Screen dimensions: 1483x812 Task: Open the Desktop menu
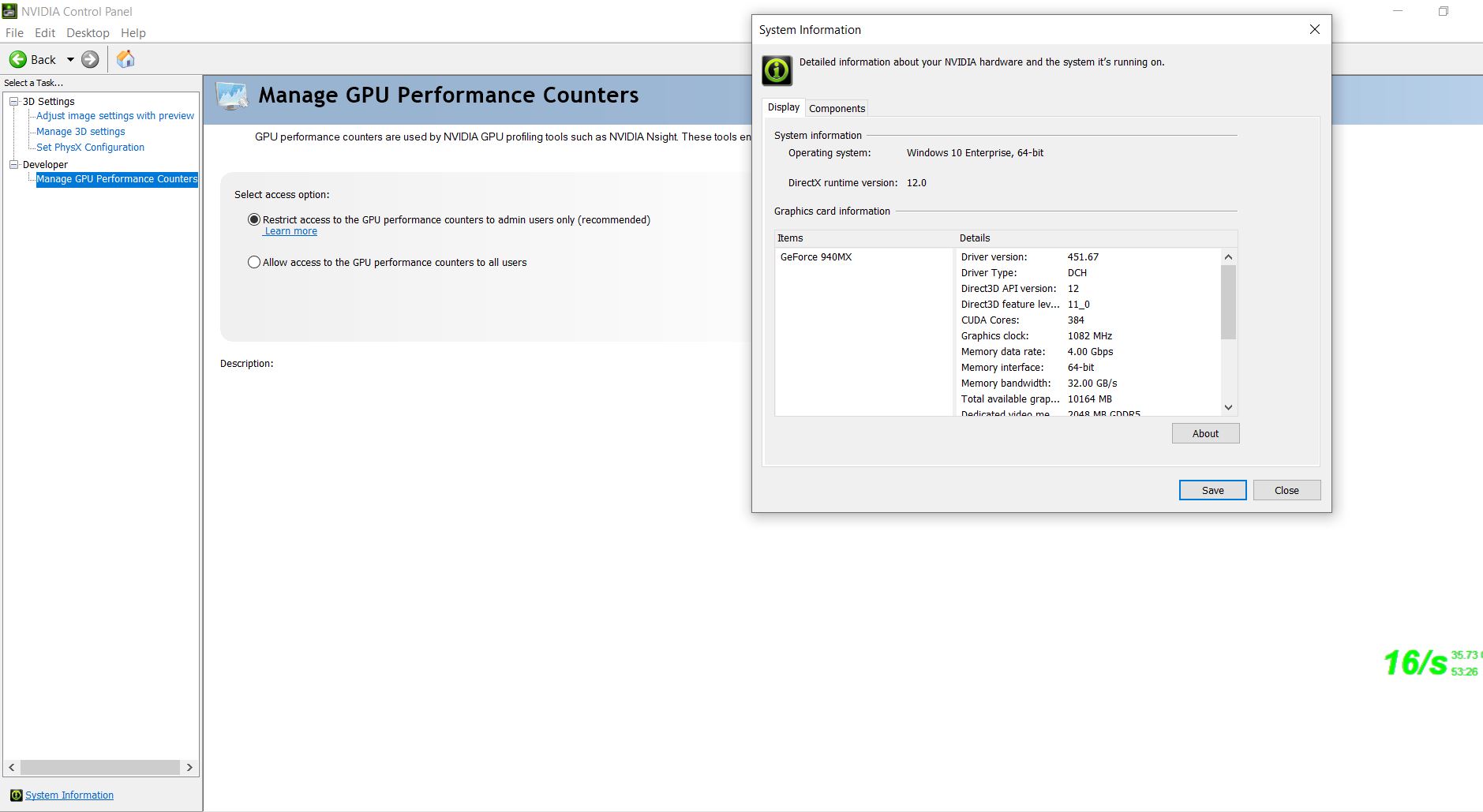88,33
